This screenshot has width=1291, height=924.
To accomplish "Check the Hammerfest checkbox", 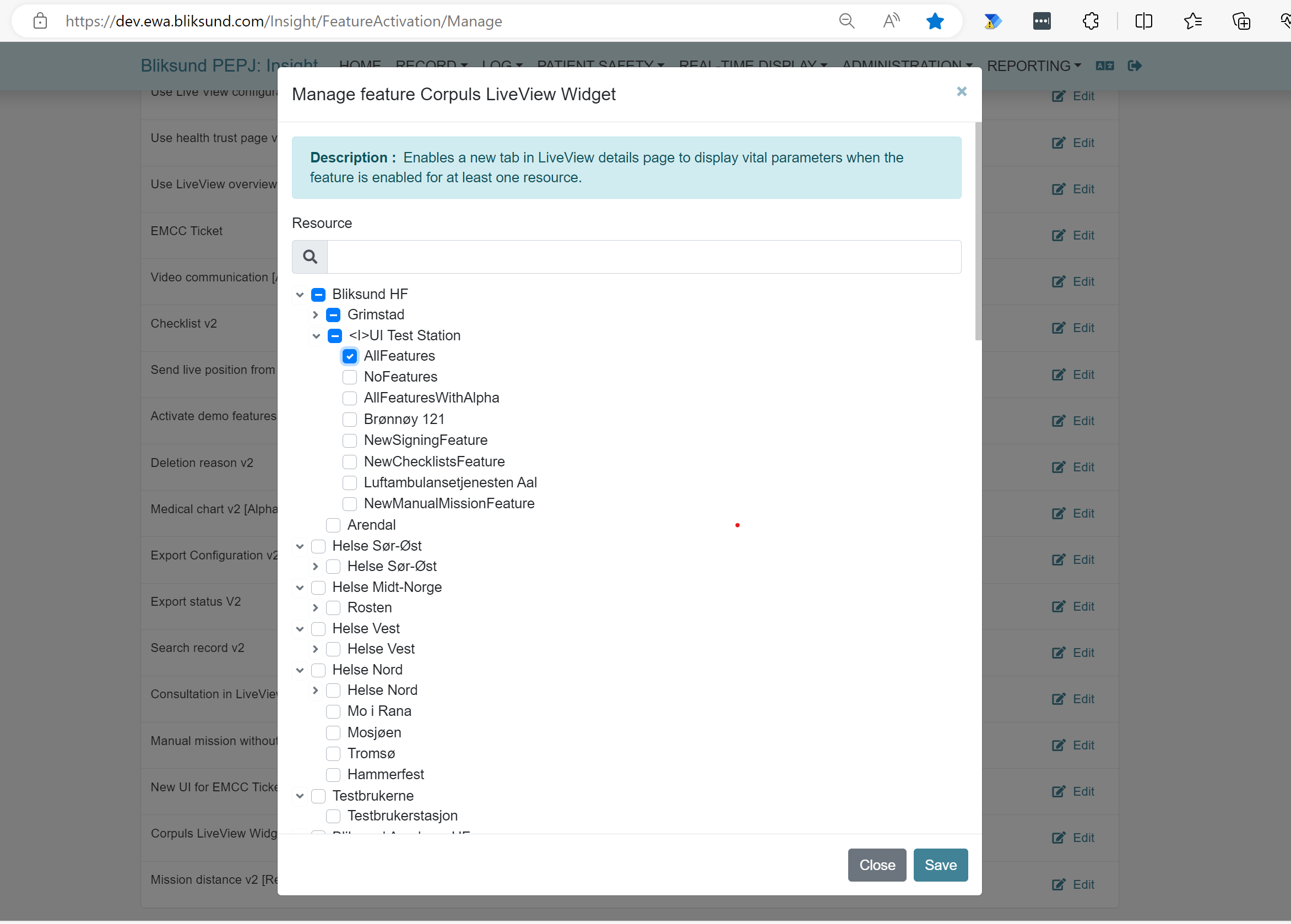I will pyautogui.click(x=333, y=774).
